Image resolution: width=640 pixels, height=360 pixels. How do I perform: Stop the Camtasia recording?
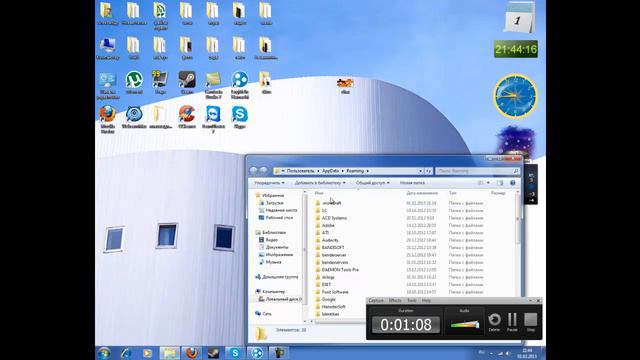coord(531,322)
